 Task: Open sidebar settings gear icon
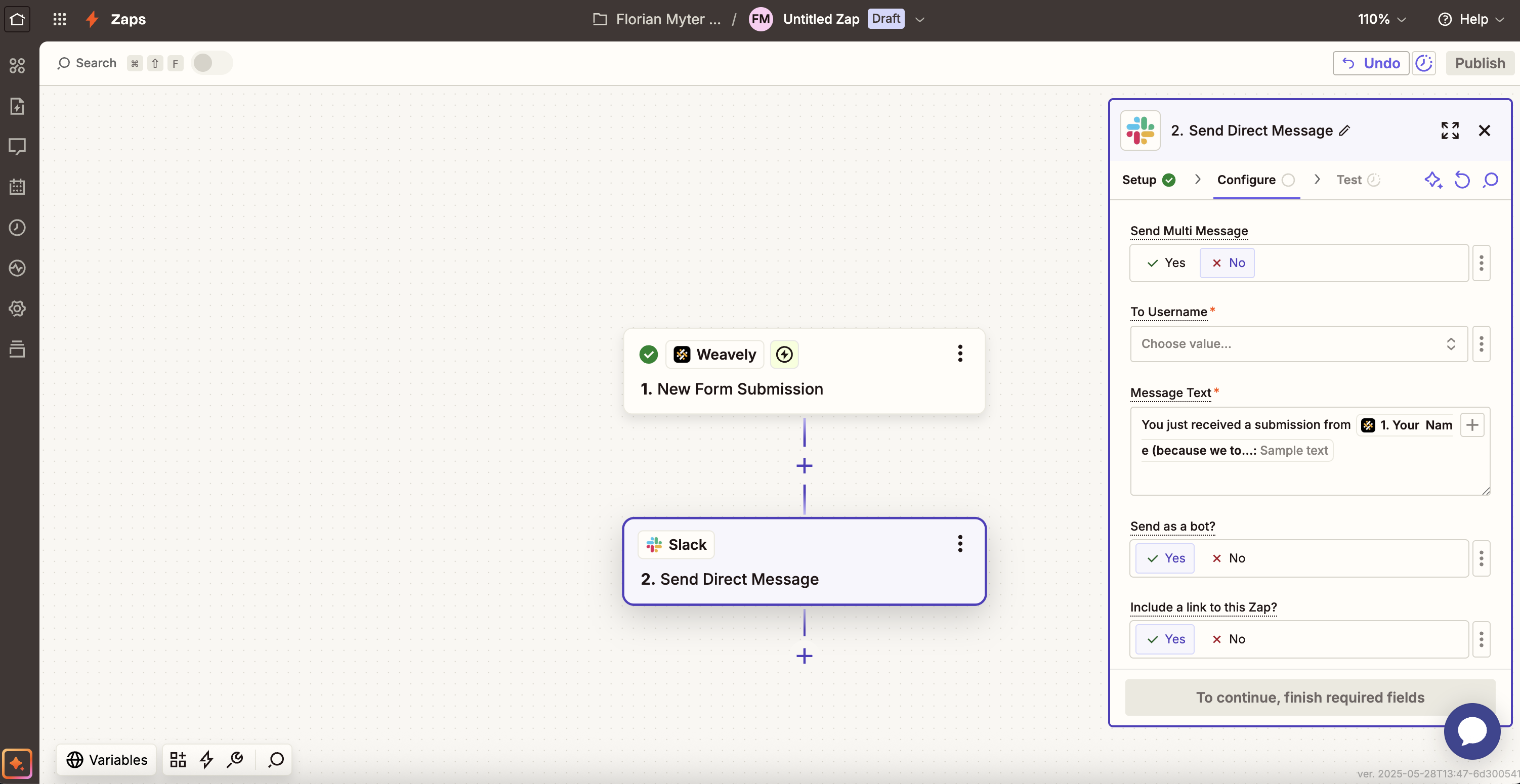(x=17, y=309)
